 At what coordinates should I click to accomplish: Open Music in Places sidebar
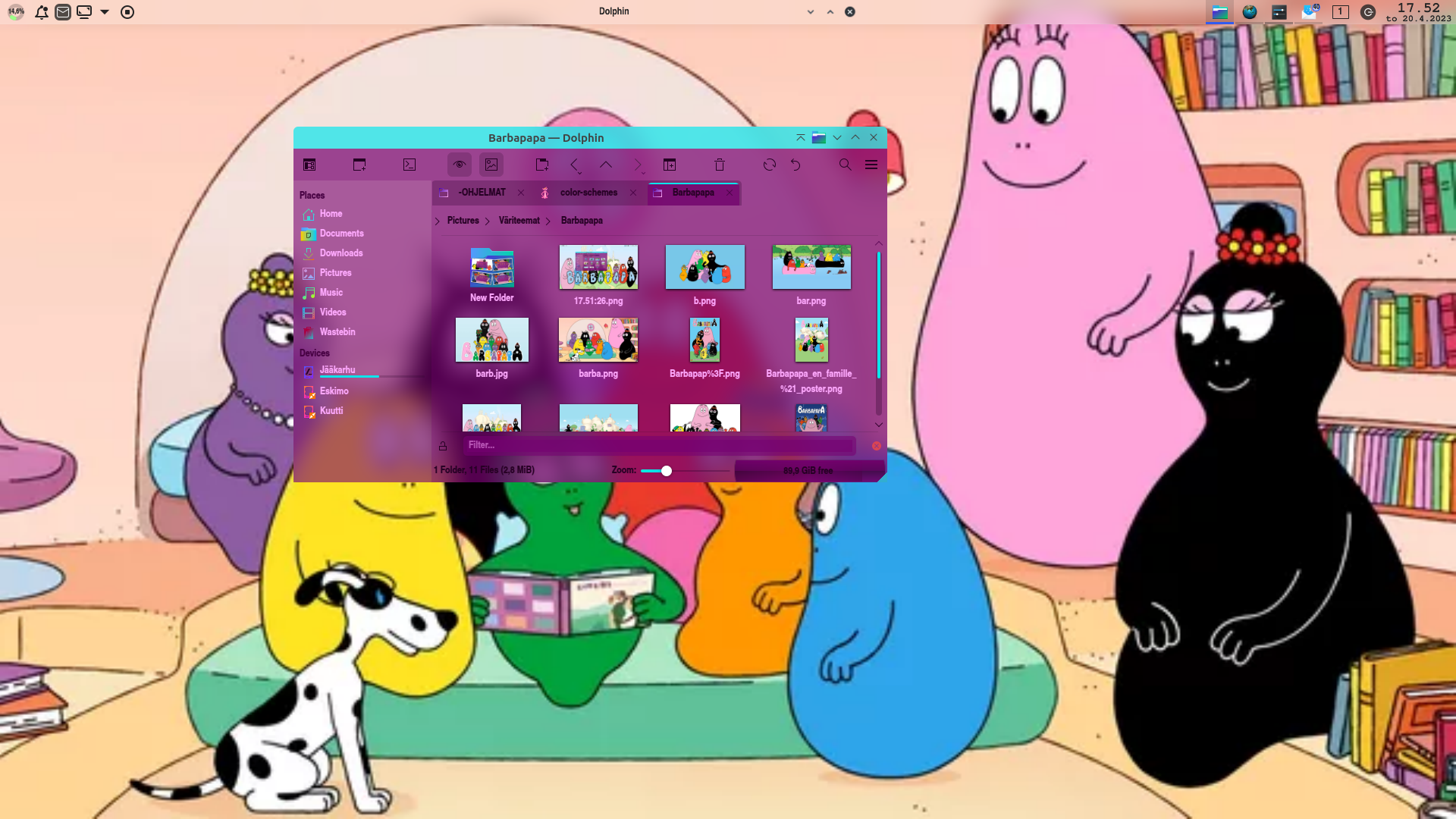362,293
